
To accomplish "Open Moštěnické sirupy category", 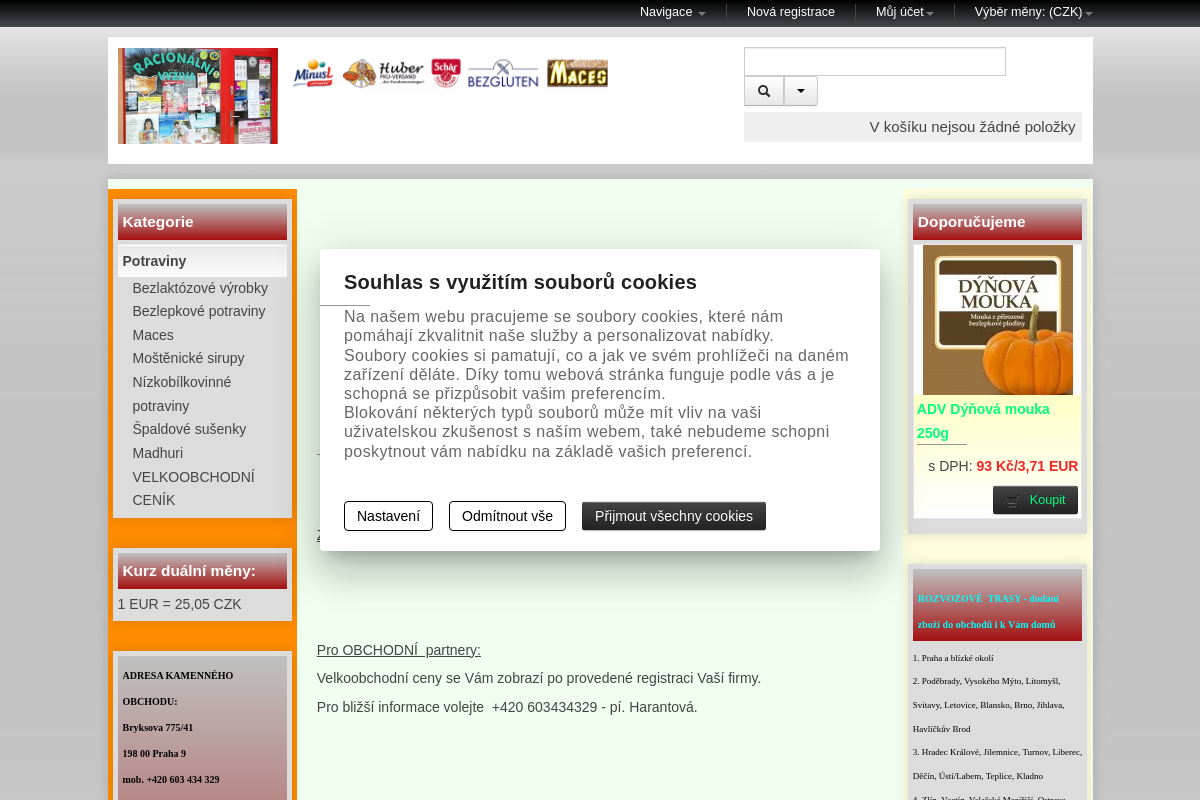I will coord(188,358).
